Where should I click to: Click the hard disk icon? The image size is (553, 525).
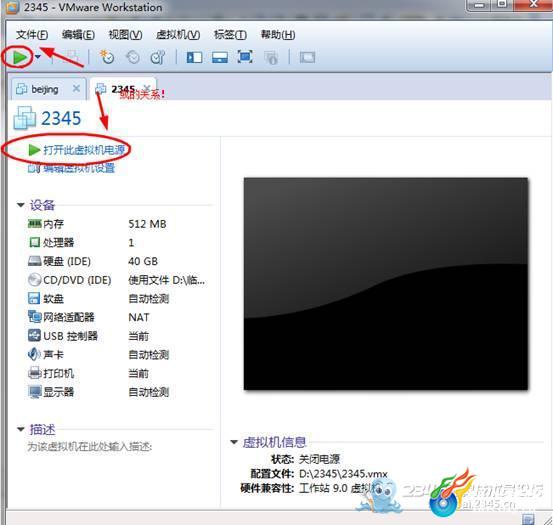35,261
